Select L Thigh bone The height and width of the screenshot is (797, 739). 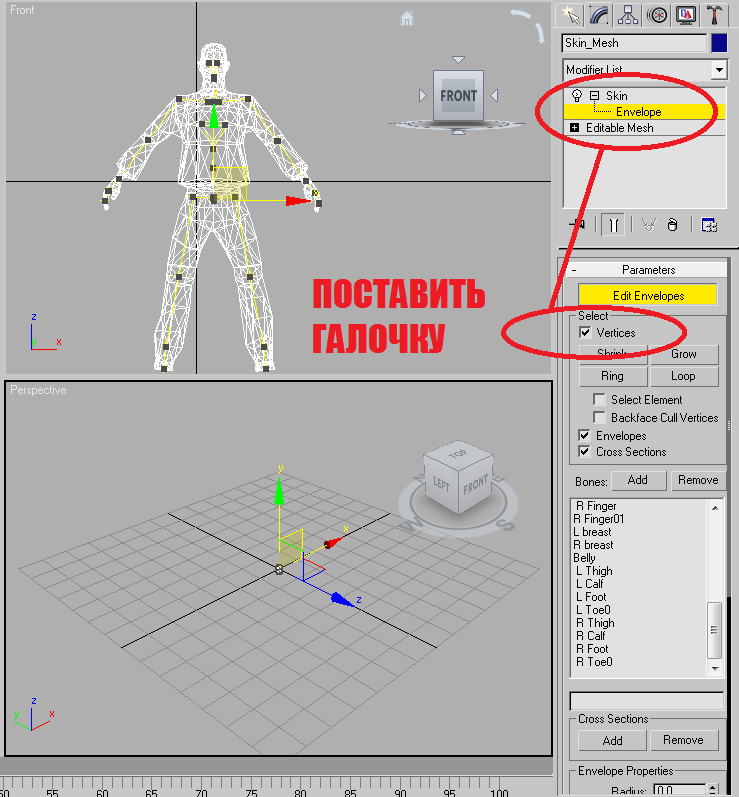click(594, 571)
